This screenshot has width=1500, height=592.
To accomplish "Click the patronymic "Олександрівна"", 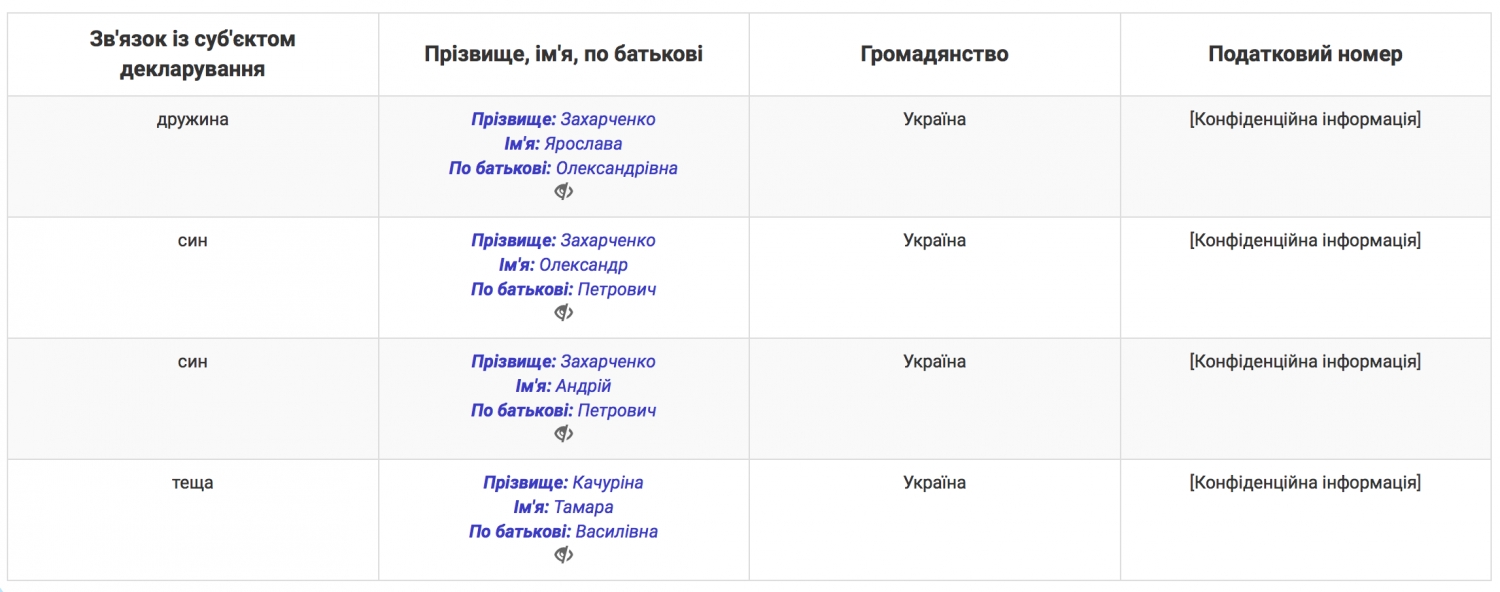I will coord(616,168).
